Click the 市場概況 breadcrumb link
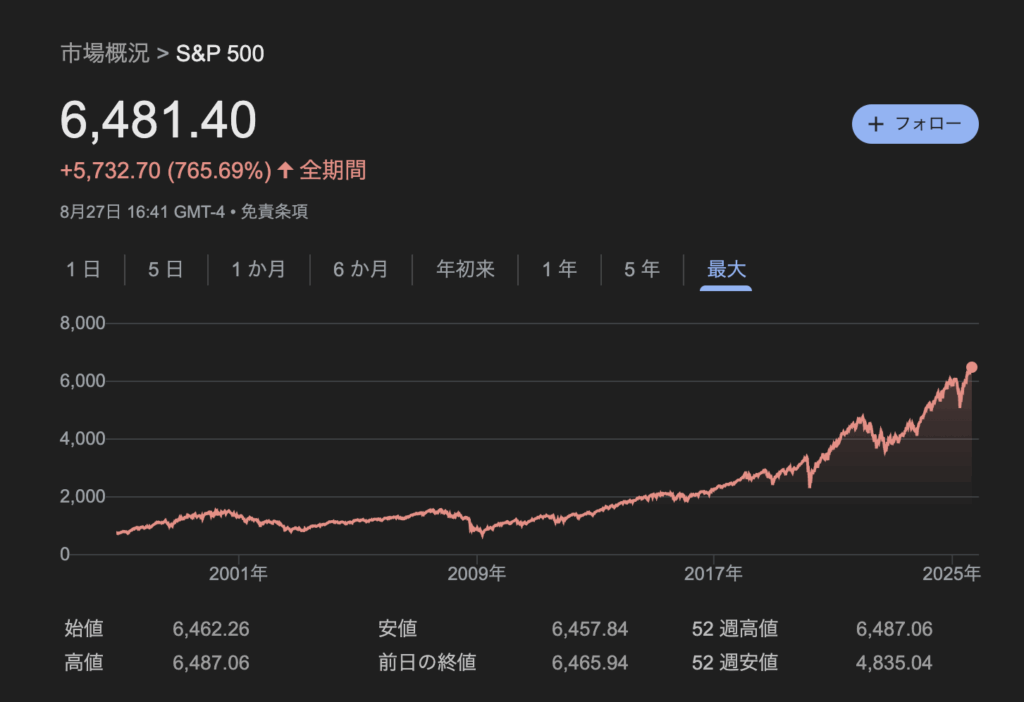This screenshot has height=702, width=1024. tap(104, 53)
